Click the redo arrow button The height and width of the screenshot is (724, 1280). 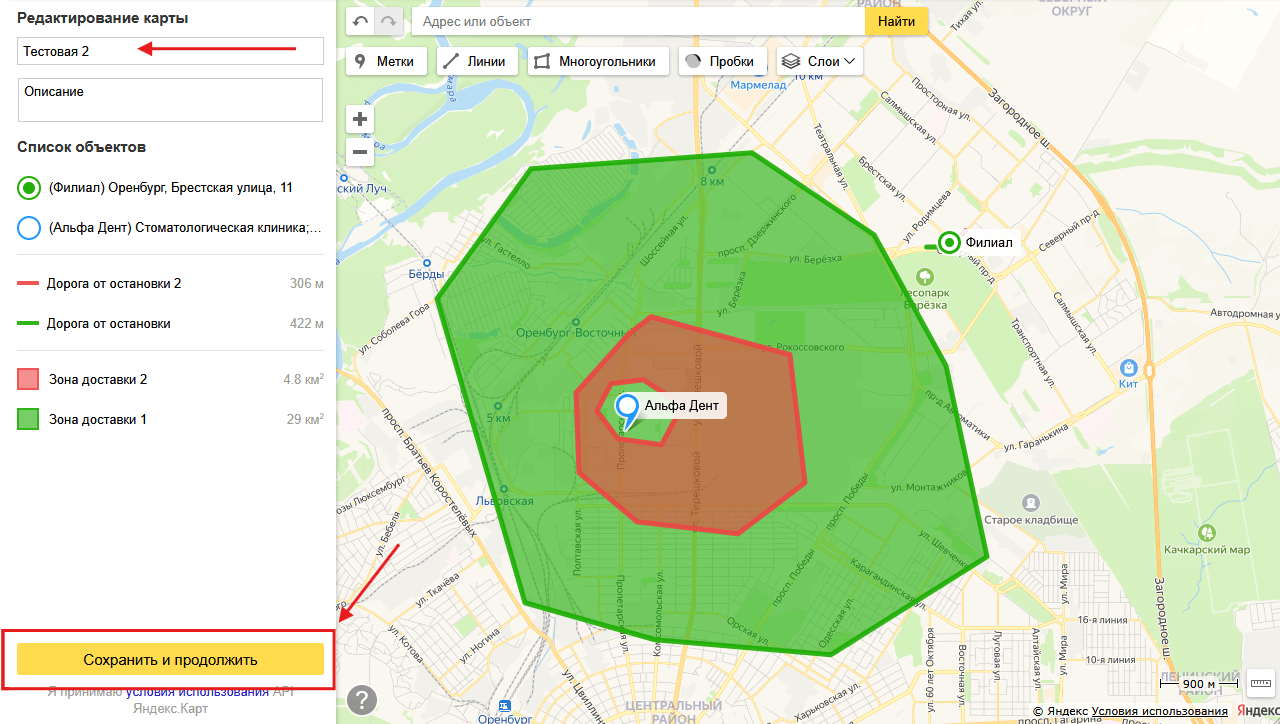[x=390, y=21]
